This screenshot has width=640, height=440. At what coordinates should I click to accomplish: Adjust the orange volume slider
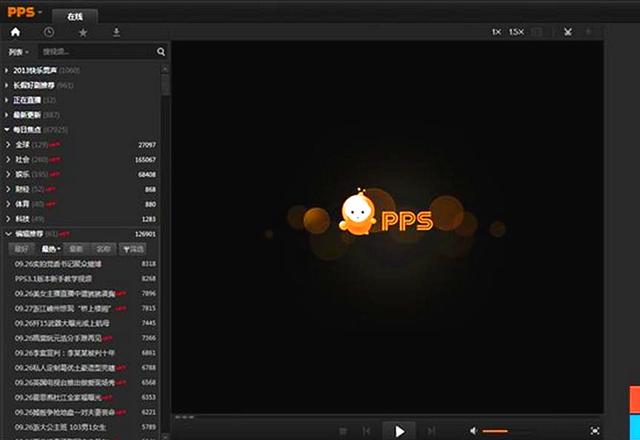point(507,431)
